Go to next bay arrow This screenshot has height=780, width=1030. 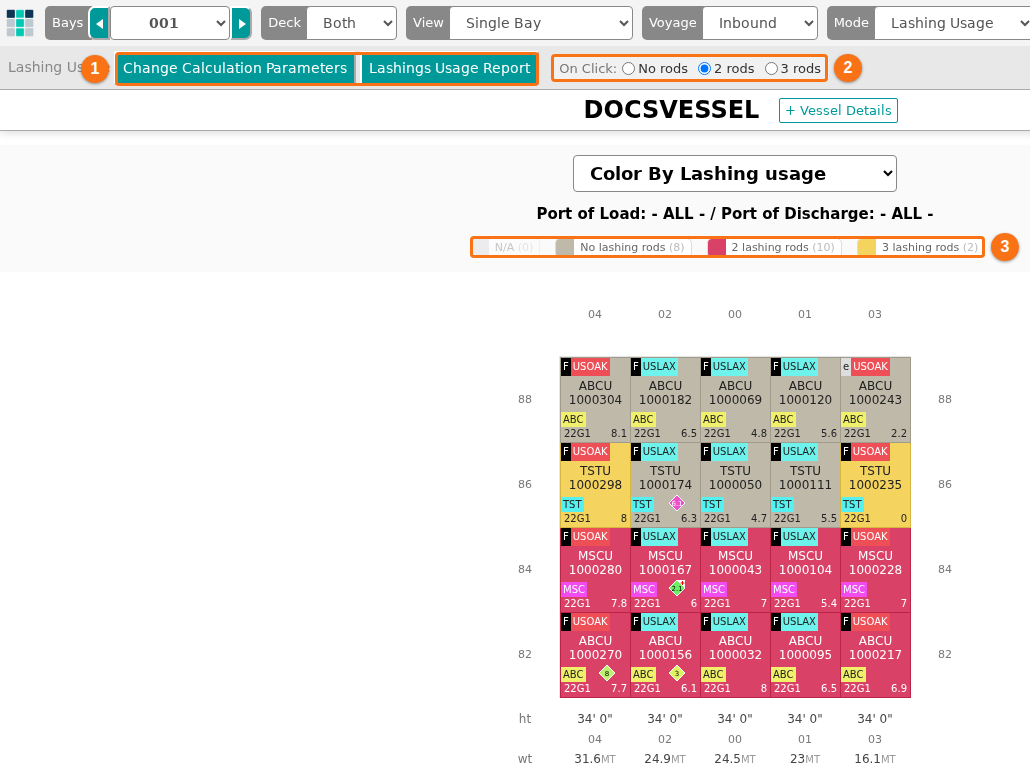point(241,24)
